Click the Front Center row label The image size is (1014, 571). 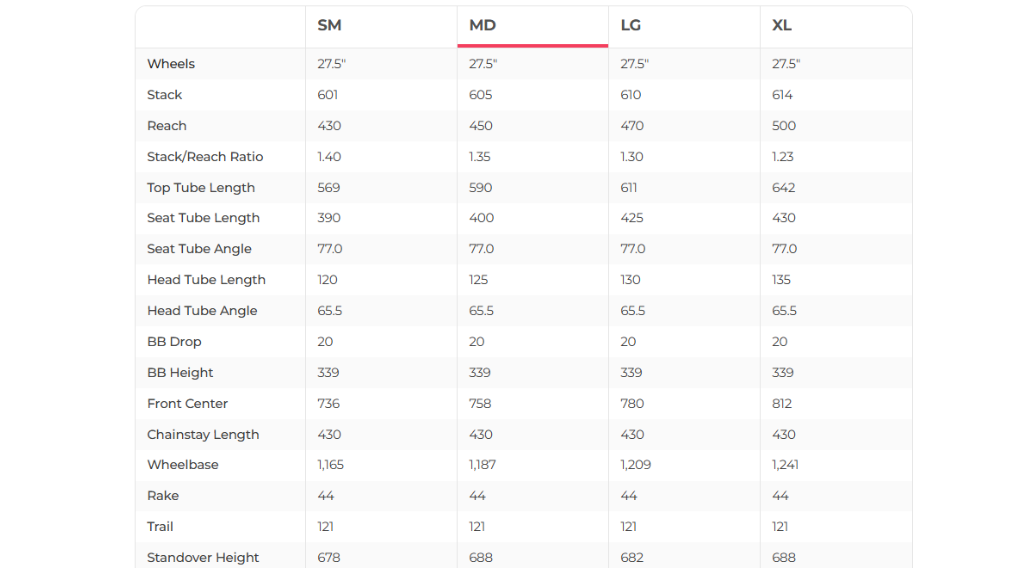click(187, 404)
